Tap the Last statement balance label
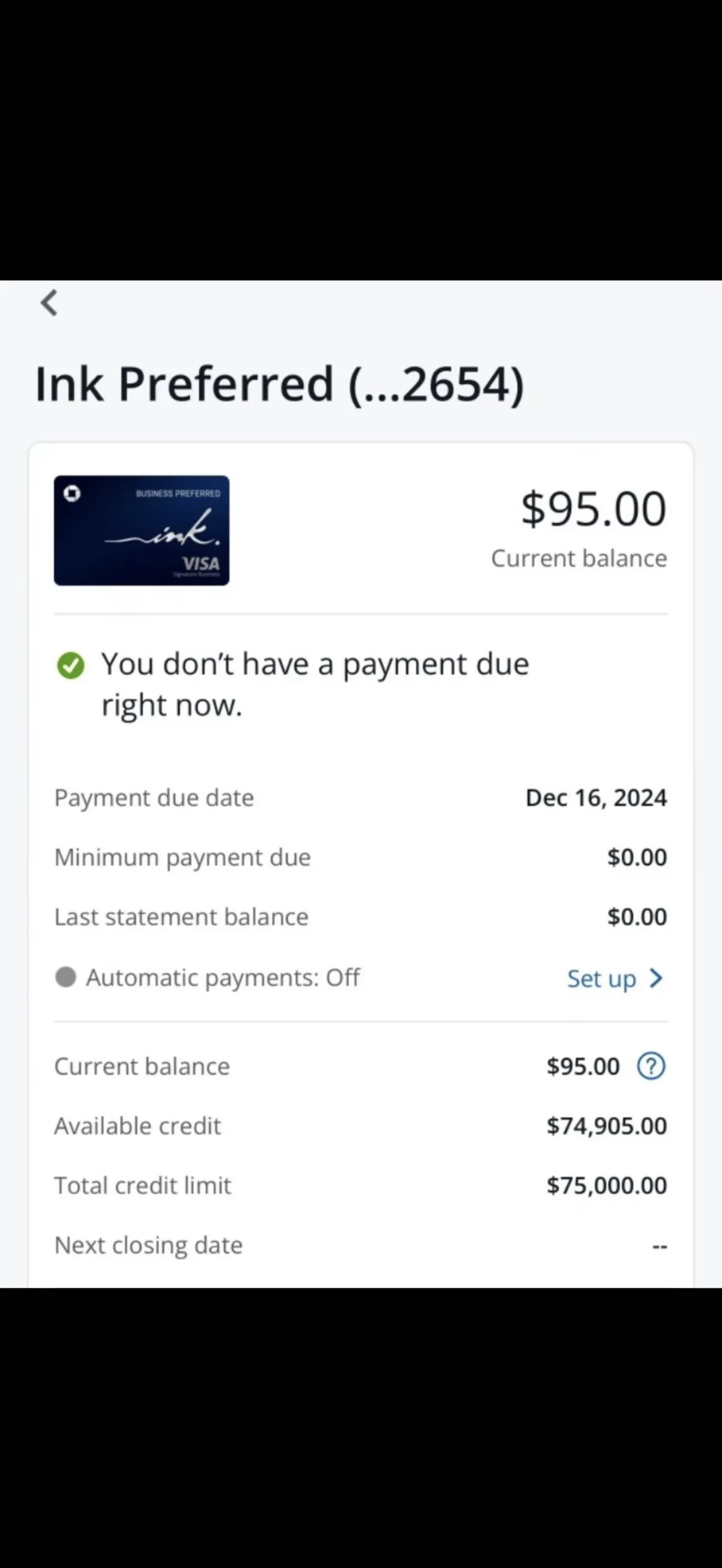Screen dimensions: 722x1568 [x=182, y=917]
